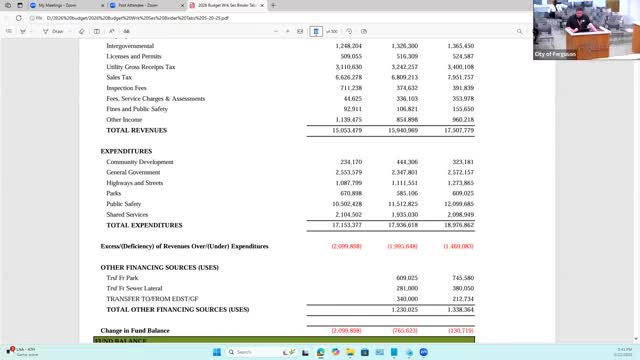Image resolution: width=640 pixels, height=360 pixels.
Task: Open the tab actions menu icon
Action: [20, 6]
